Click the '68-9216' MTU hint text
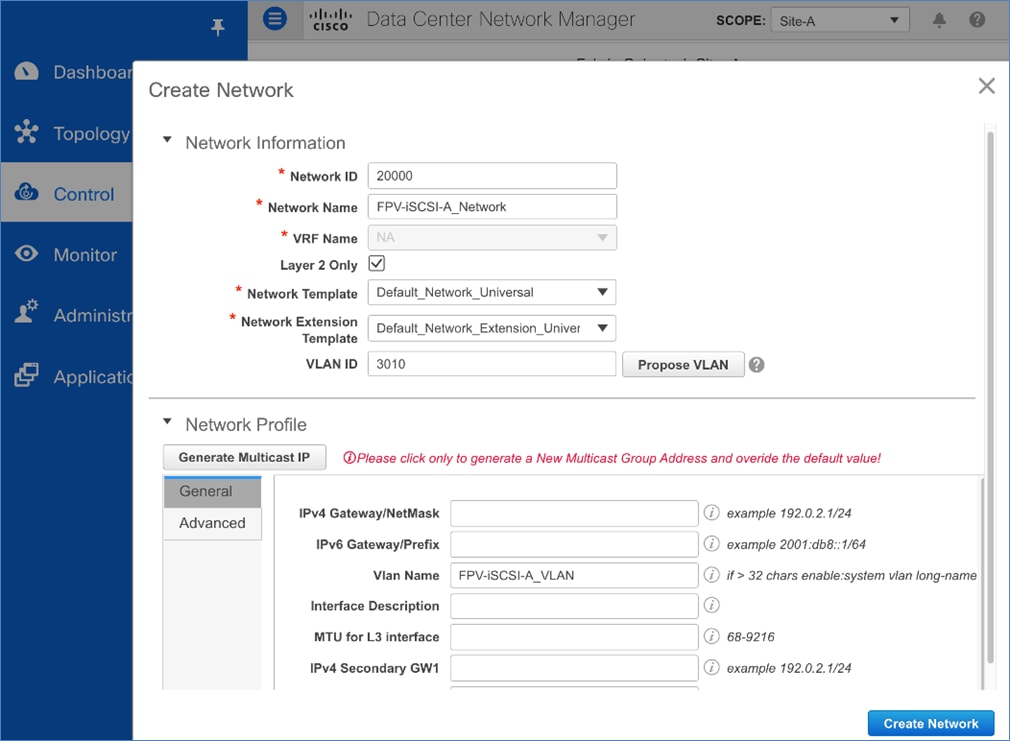 pyautogui.click(x=750, y=637)
